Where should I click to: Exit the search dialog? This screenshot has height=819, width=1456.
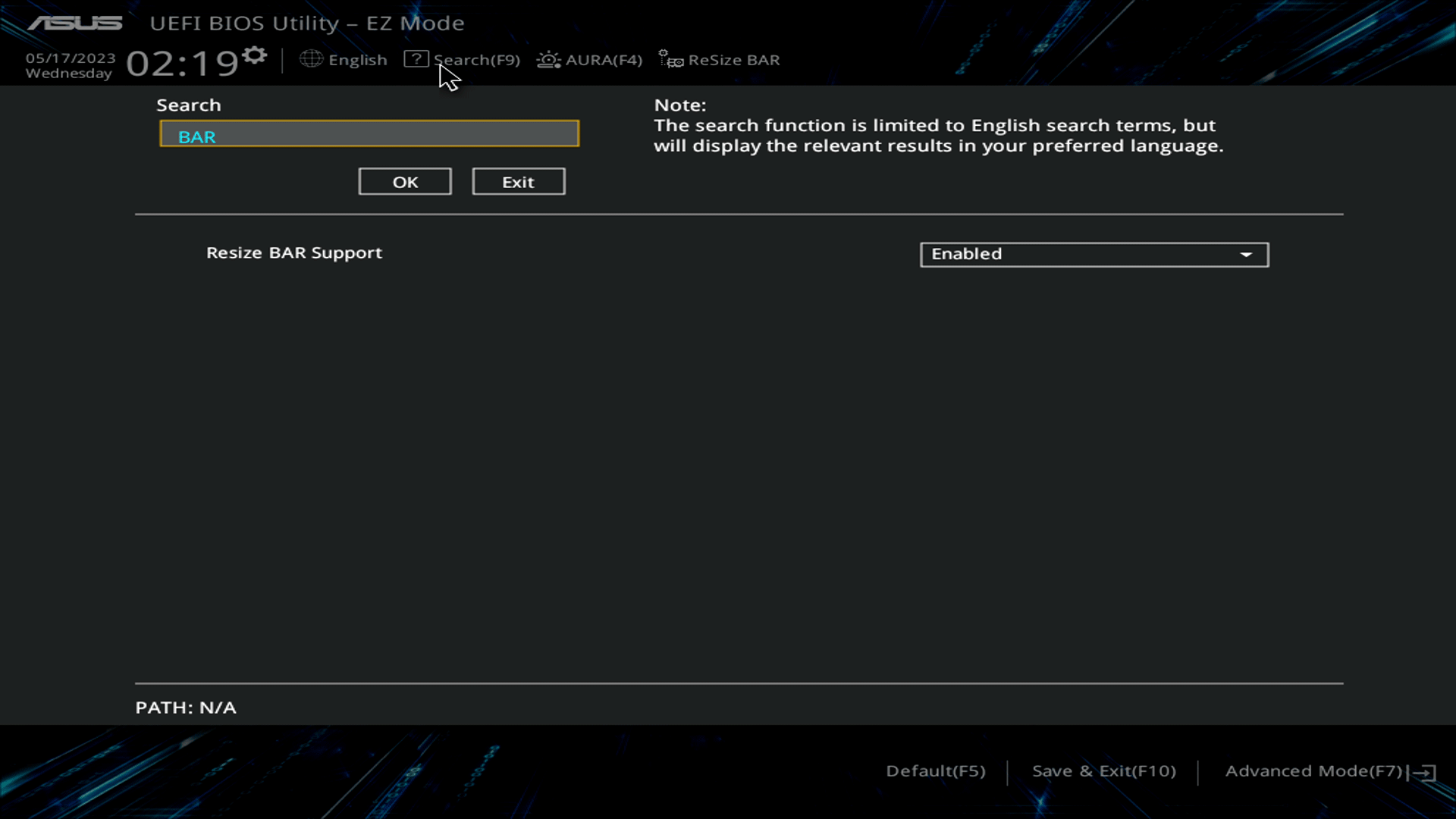coord(518,181)
